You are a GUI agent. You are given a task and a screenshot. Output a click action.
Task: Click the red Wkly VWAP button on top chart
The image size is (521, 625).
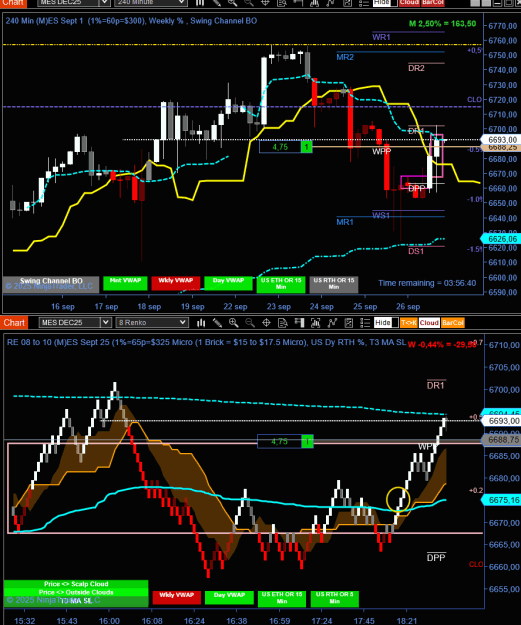click(x=176, y=283)
